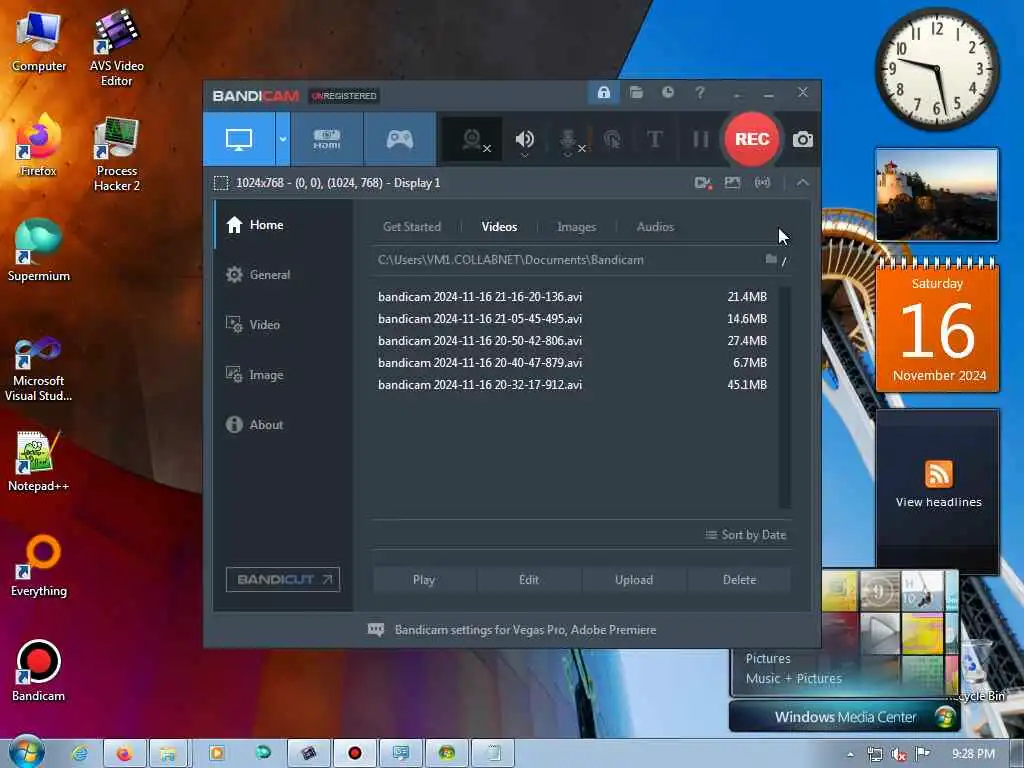Open the General settings section

283,275
